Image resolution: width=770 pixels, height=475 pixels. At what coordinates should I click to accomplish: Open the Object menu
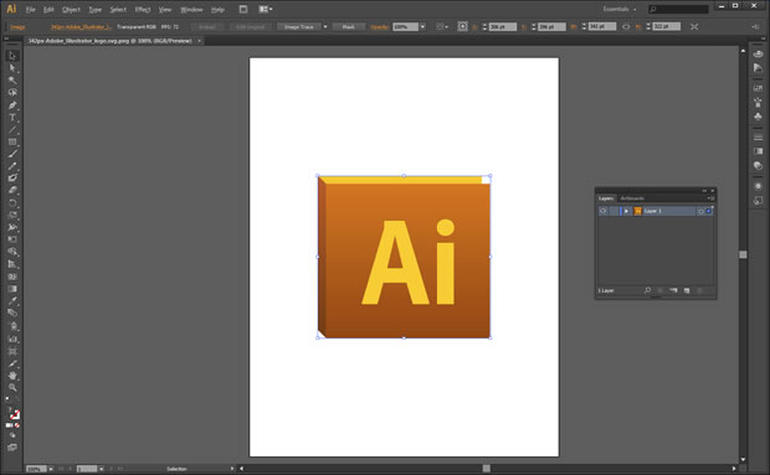[x=70, y=9]
